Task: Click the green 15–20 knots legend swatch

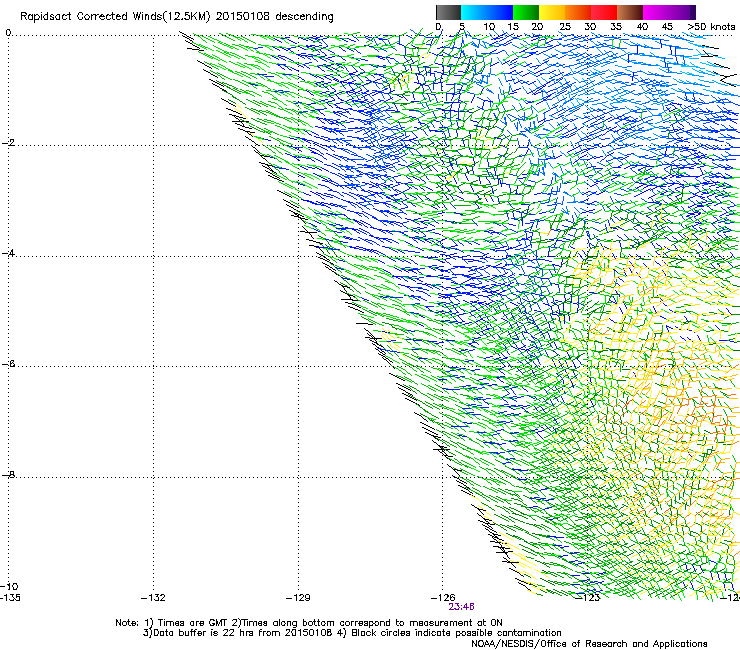Action: pos(526,12)
